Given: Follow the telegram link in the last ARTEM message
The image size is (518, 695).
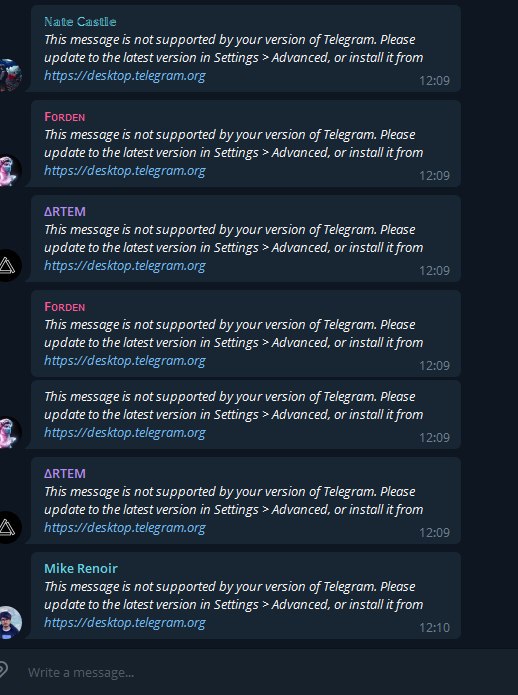Looking at the screenshot, I should tap(125, 528).
